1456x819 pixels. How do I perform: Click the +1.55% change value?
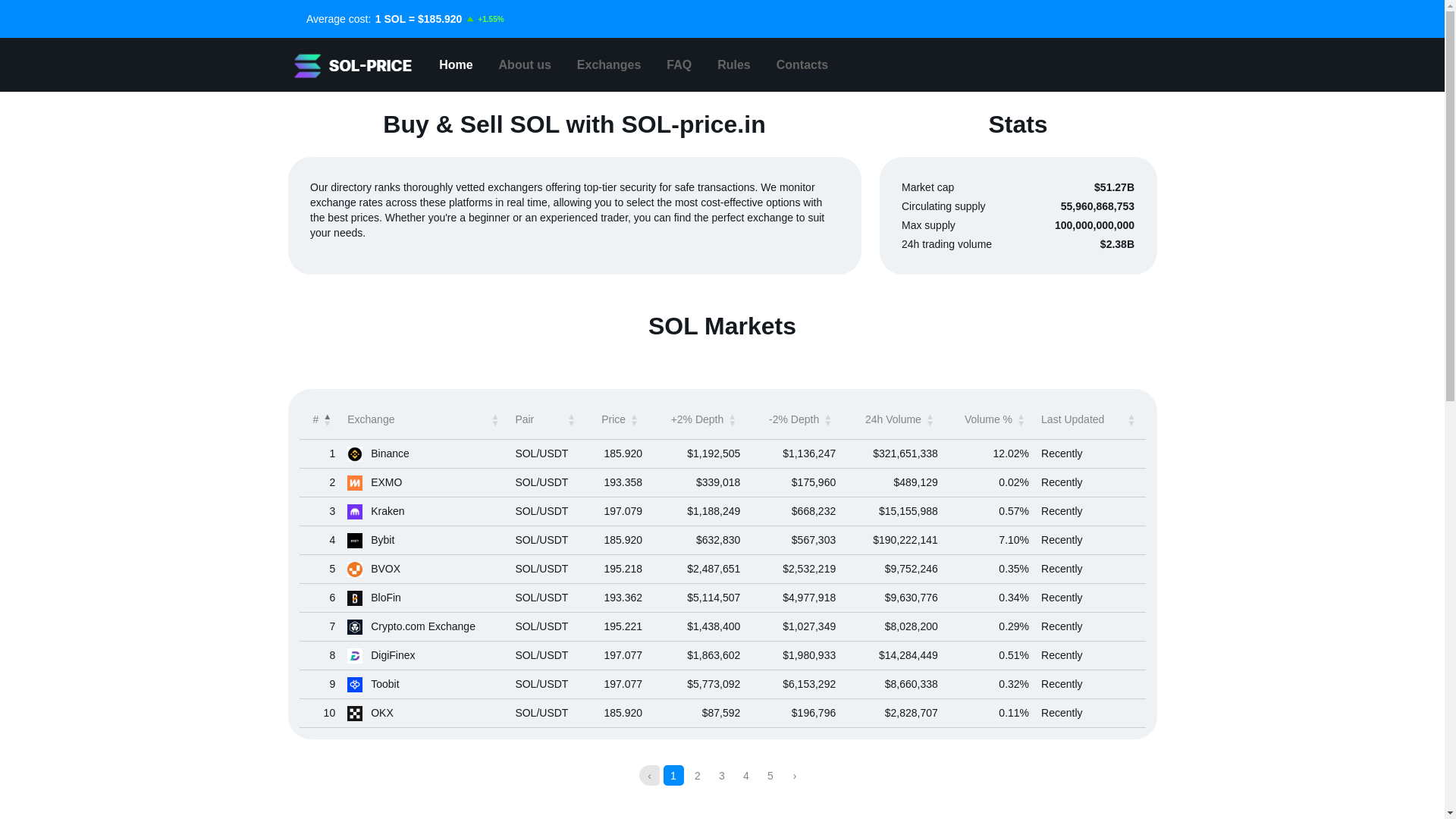[491, 20]
